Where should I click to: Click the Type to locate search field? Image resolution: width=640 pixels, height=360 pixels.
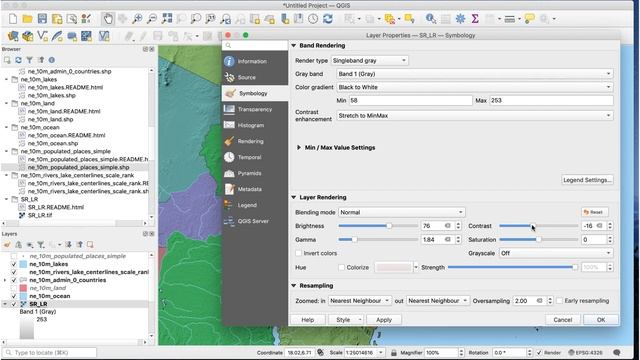pos(50,353)
